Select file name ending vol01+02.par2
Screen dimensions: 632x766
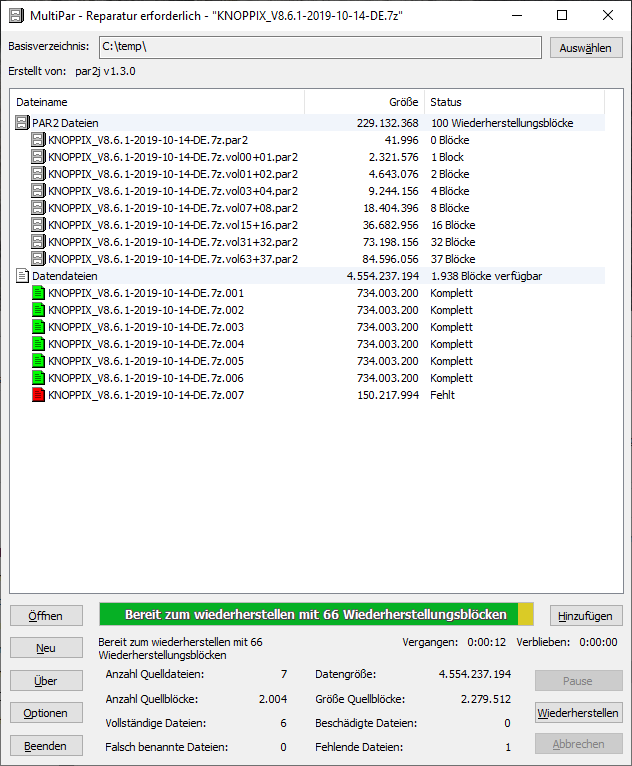pos(173,174)
